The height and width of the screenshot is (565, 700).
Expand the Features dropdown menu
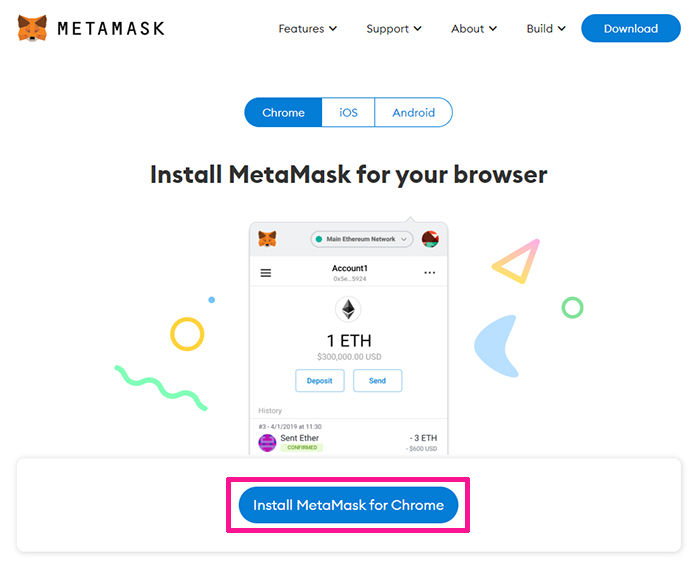point(308,29)
